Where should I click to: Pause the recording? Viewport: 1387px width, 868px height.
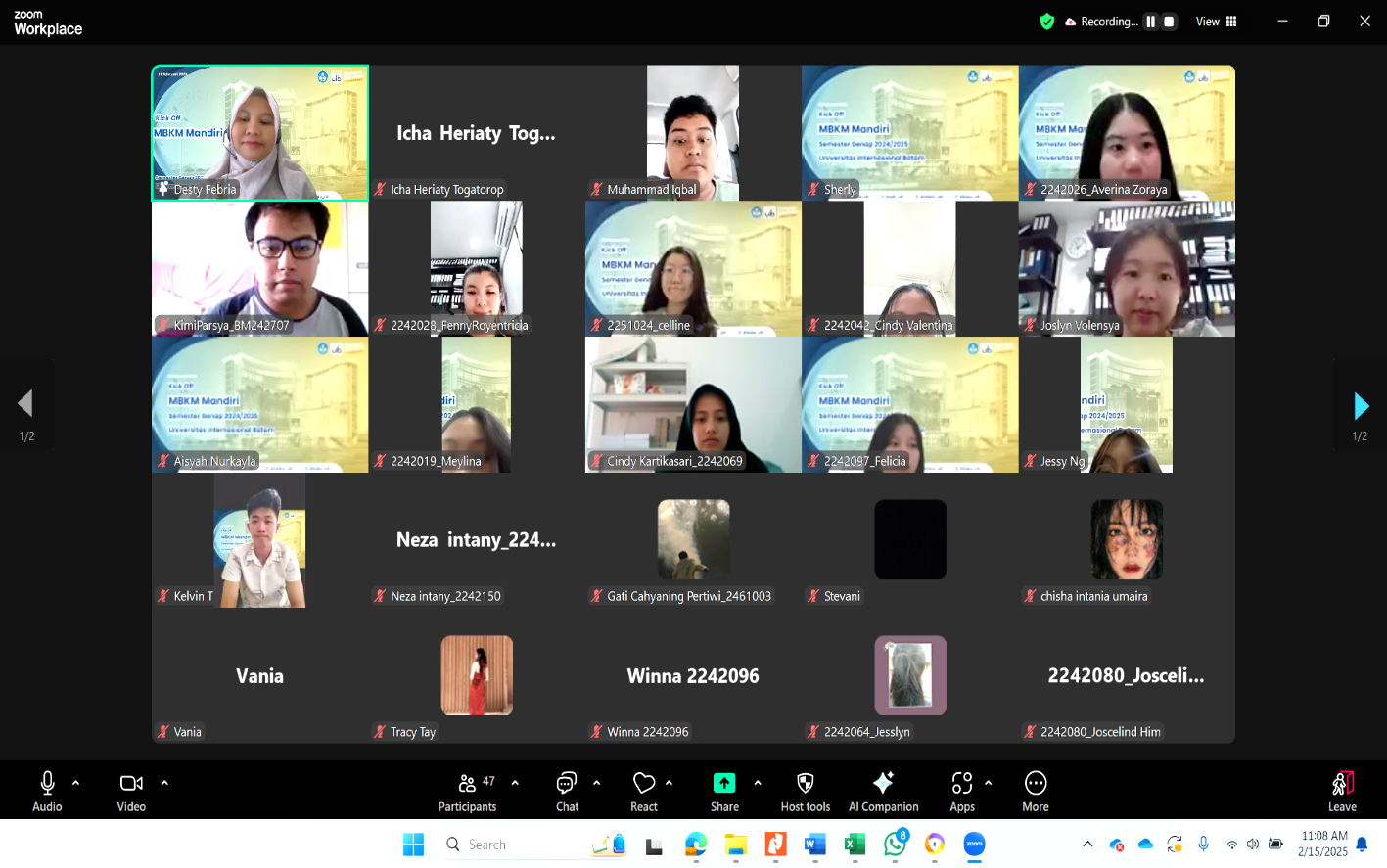[x=1150, y=21]
